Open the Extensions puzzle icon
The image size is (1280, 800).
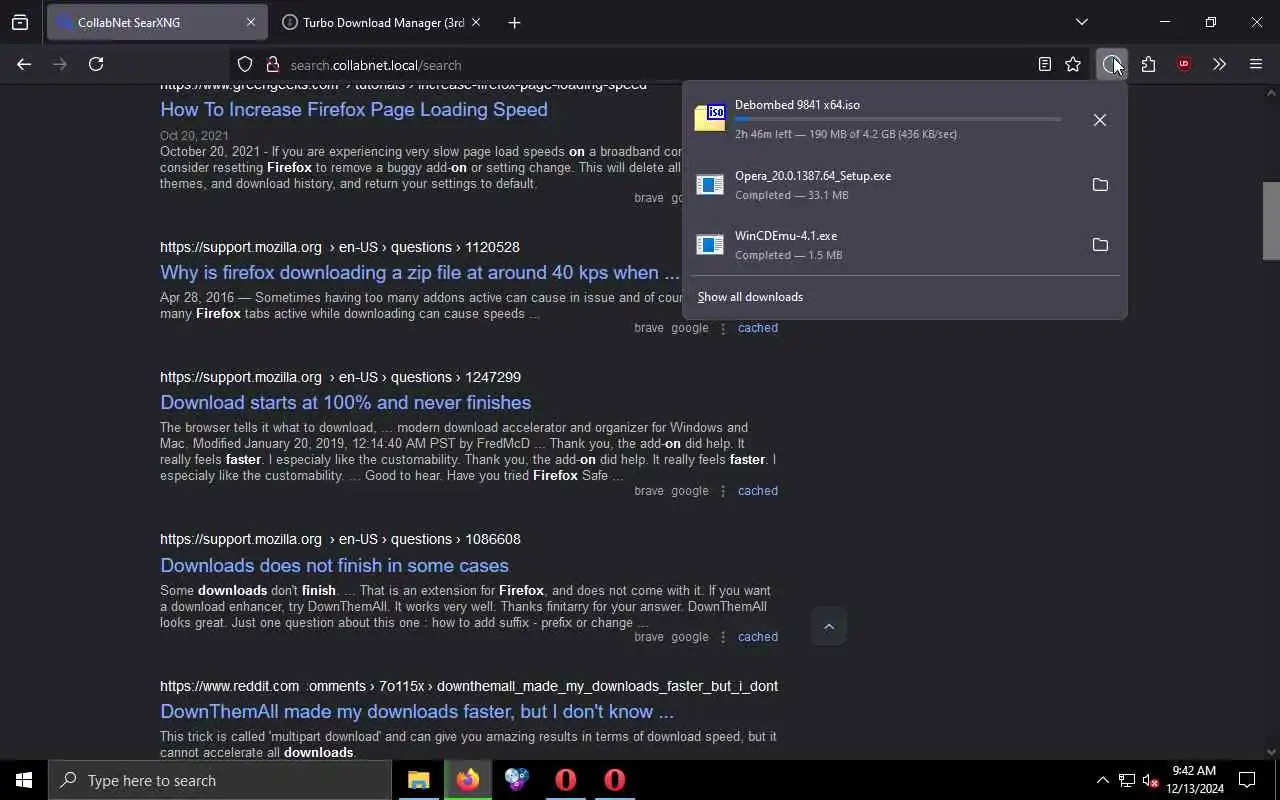point(1148,64)
